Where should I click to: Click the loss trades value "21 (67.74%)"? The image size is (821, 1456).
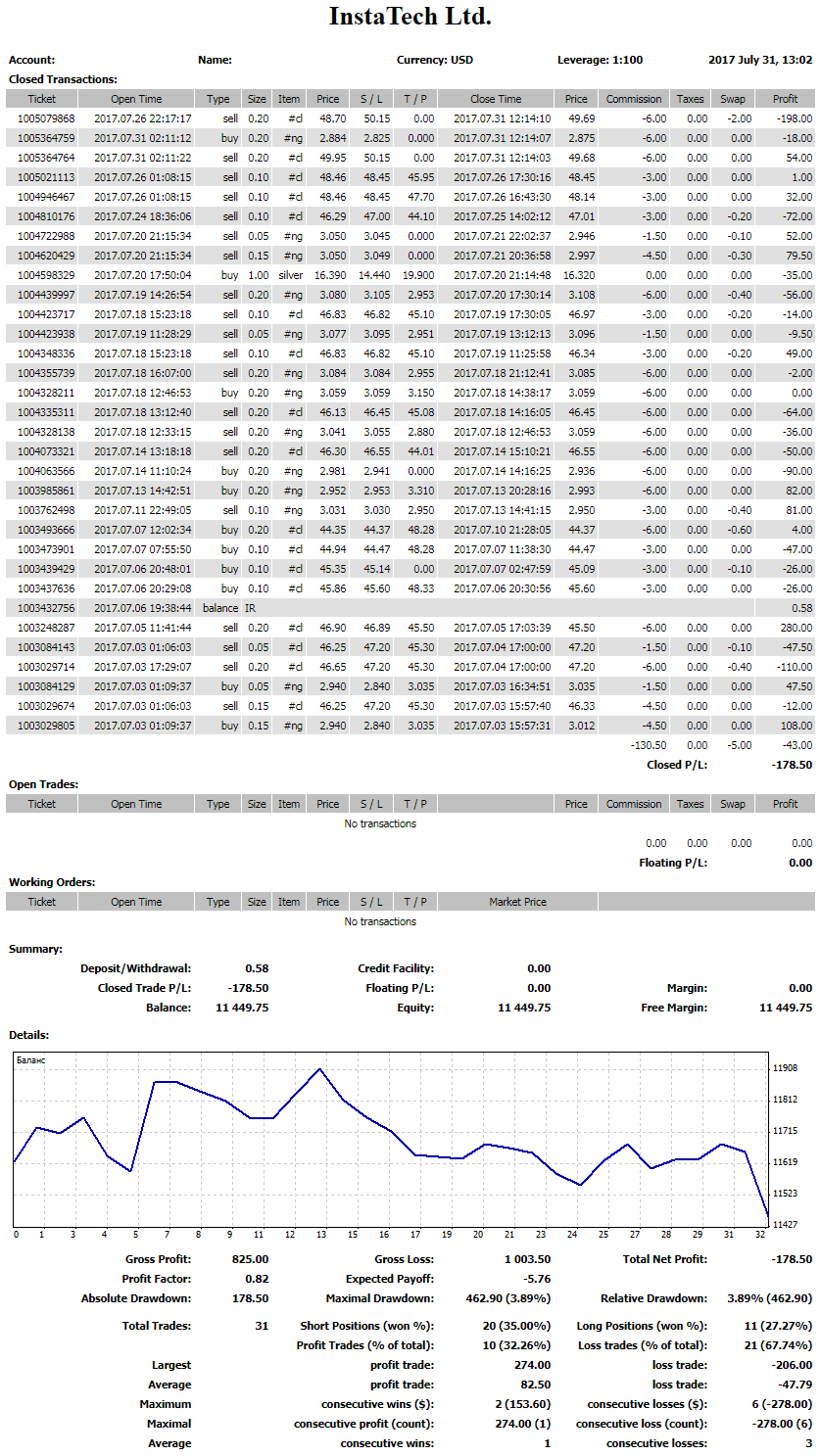[x=779, y=1345]
